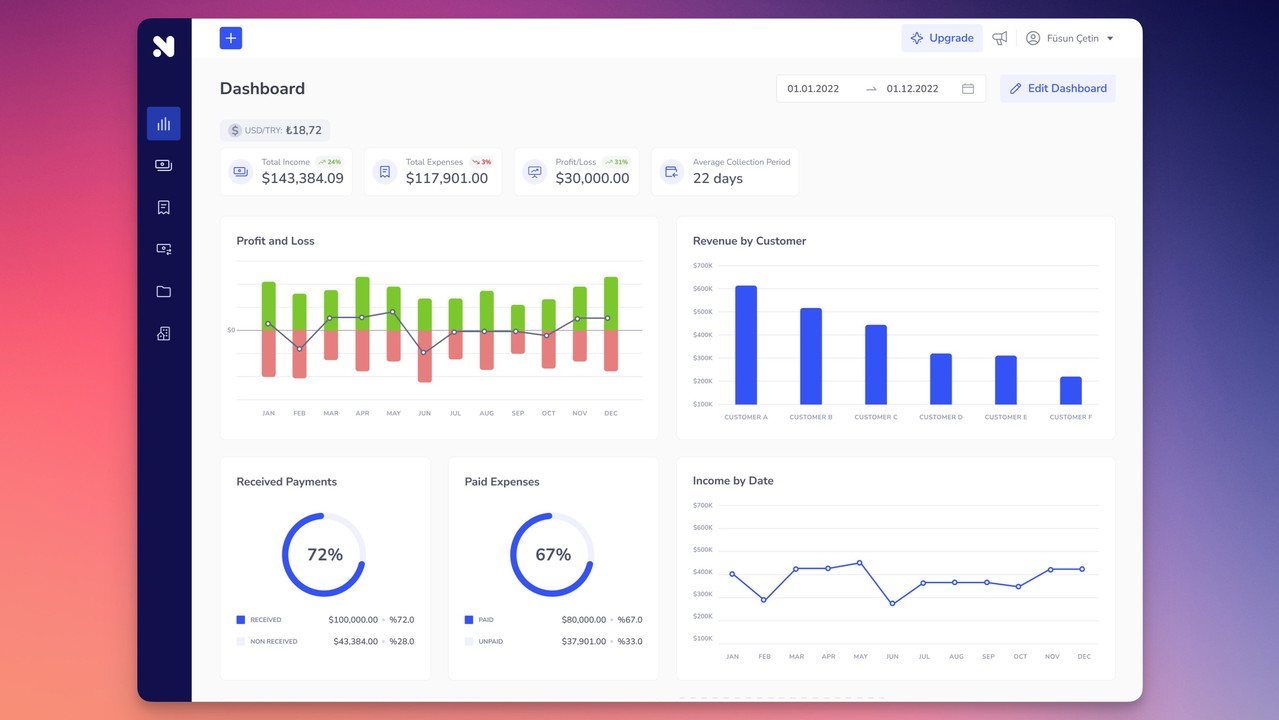Click the Edit Dashboard button
Image resolution: width=1279 pixels, height=720 pixels.
tap(1057, 89)
